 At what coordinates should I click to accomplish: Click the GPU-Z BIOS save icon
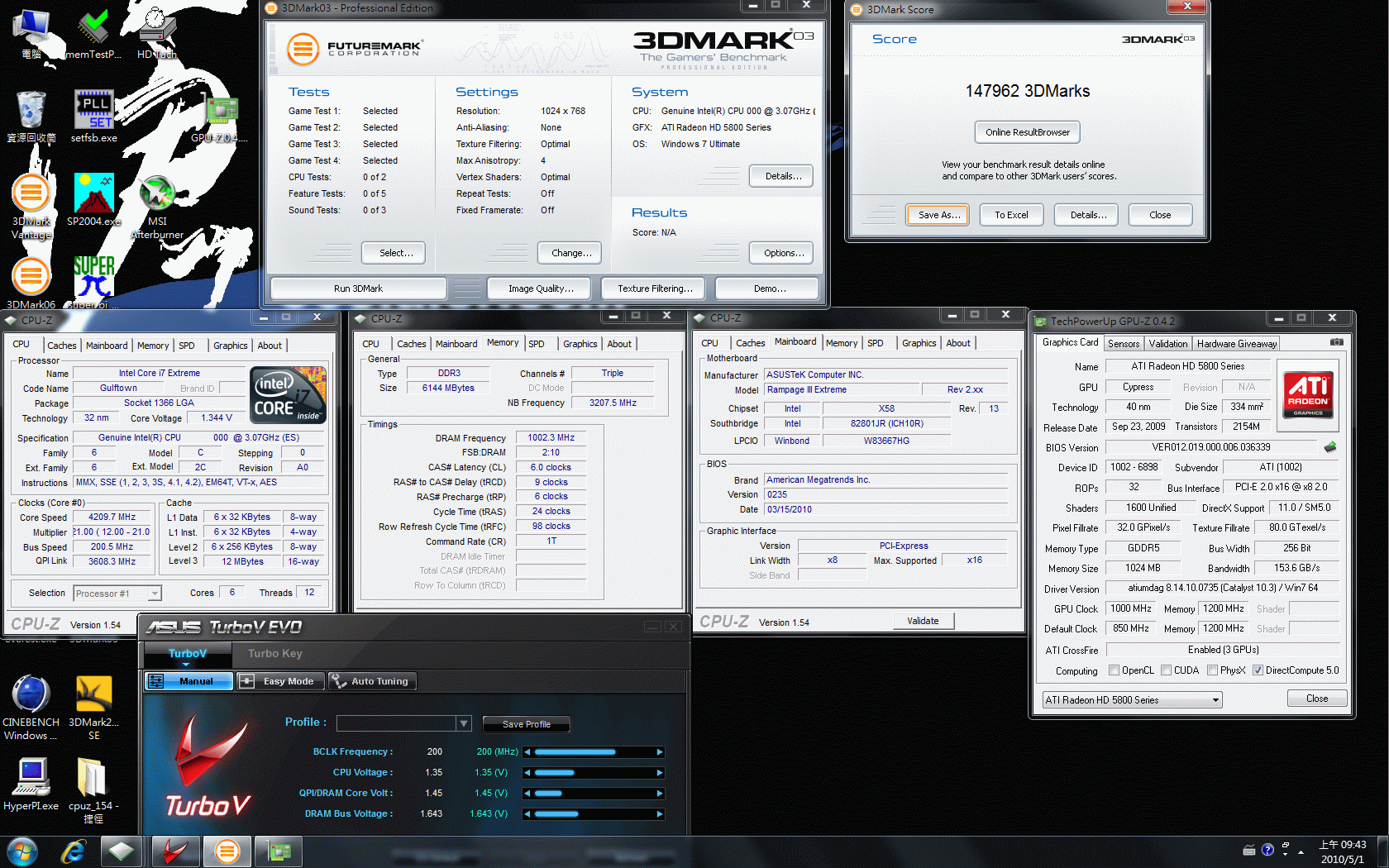point(1329,447)
